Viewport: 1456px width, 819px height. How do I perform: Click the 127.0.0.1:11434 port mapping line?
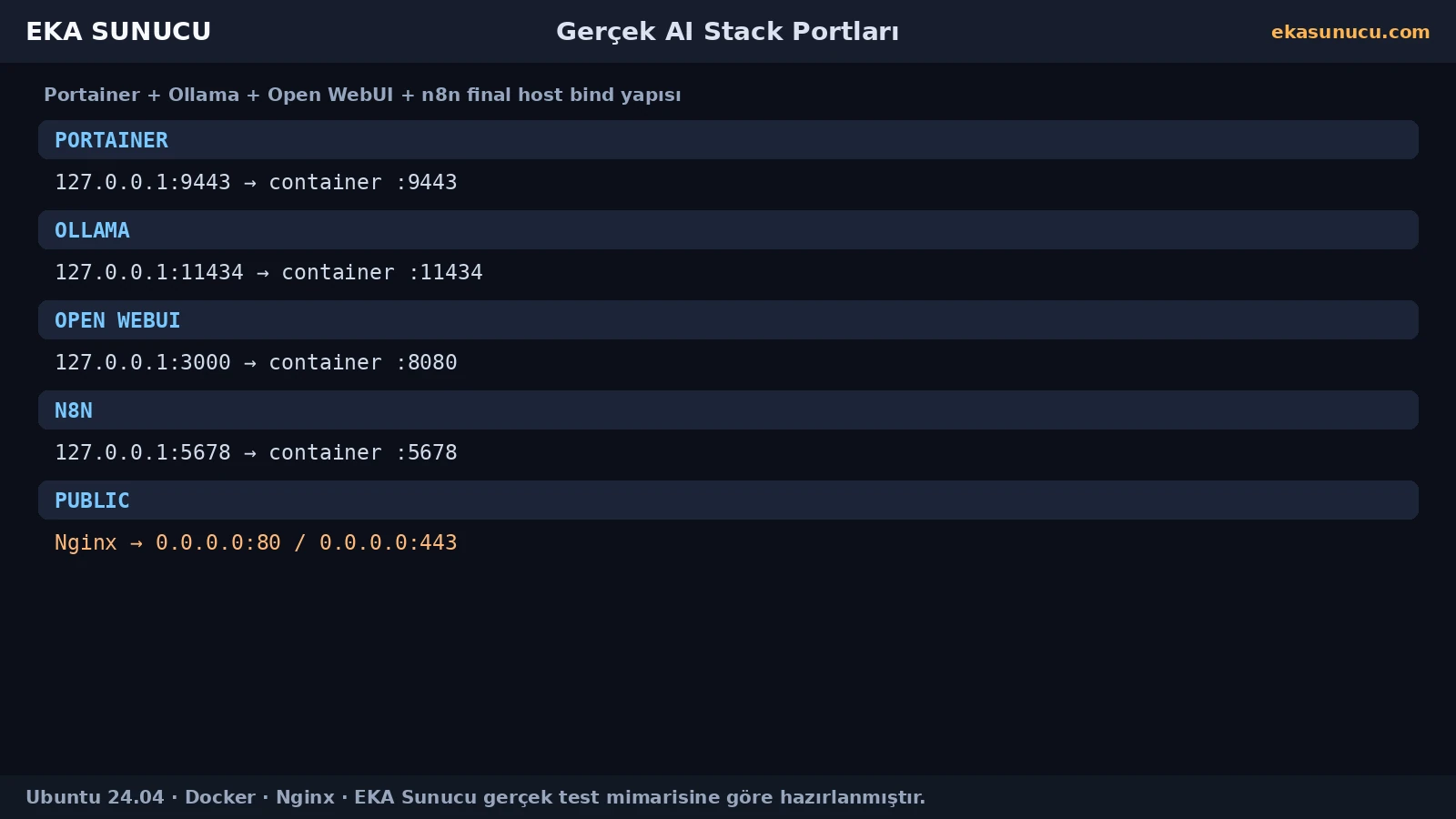pyautogui.click(x=268, y=272)
